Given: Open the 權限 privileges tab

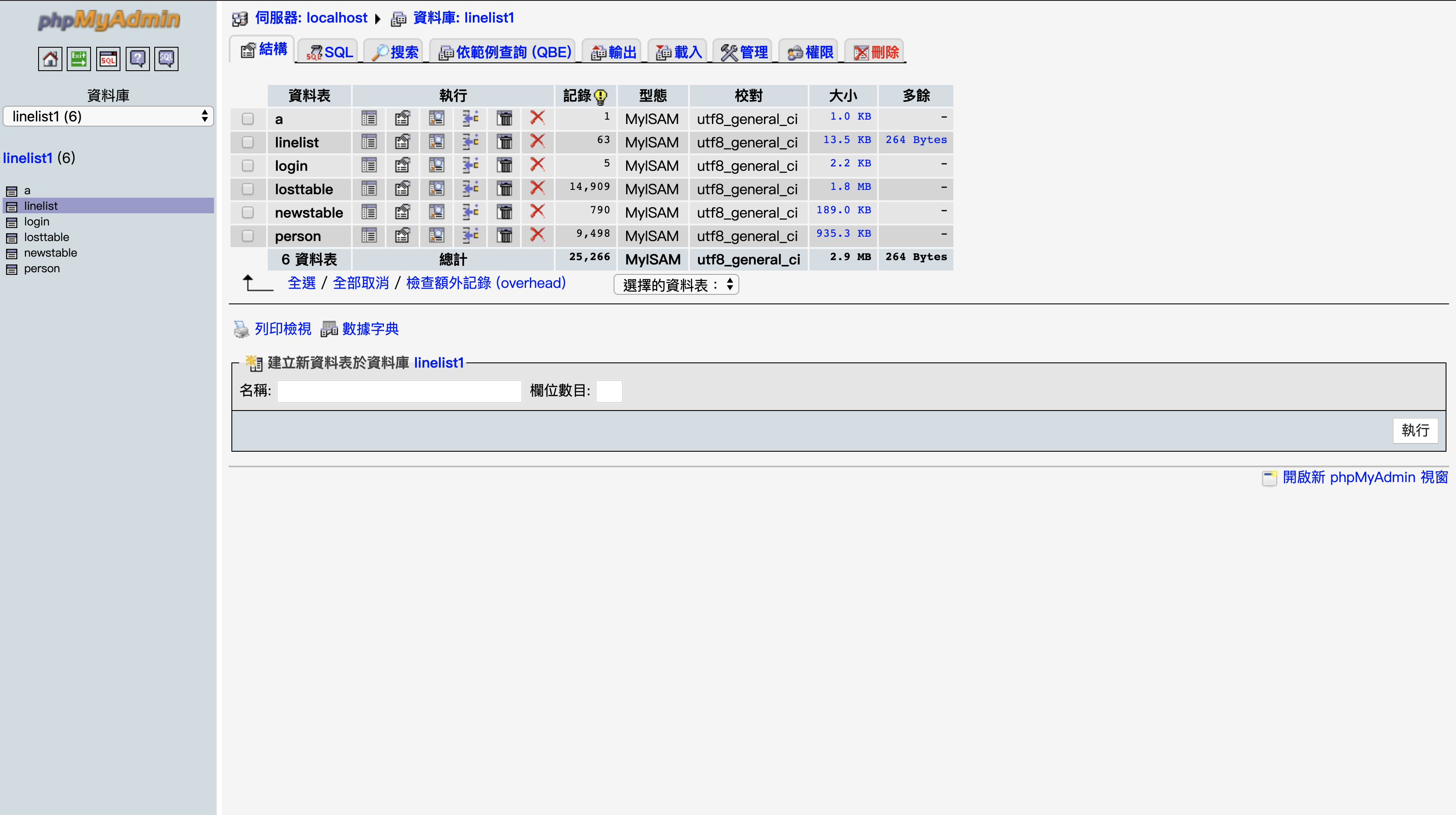Looking at the screenshot, I should pyautogui.click(x=809, y=52).
